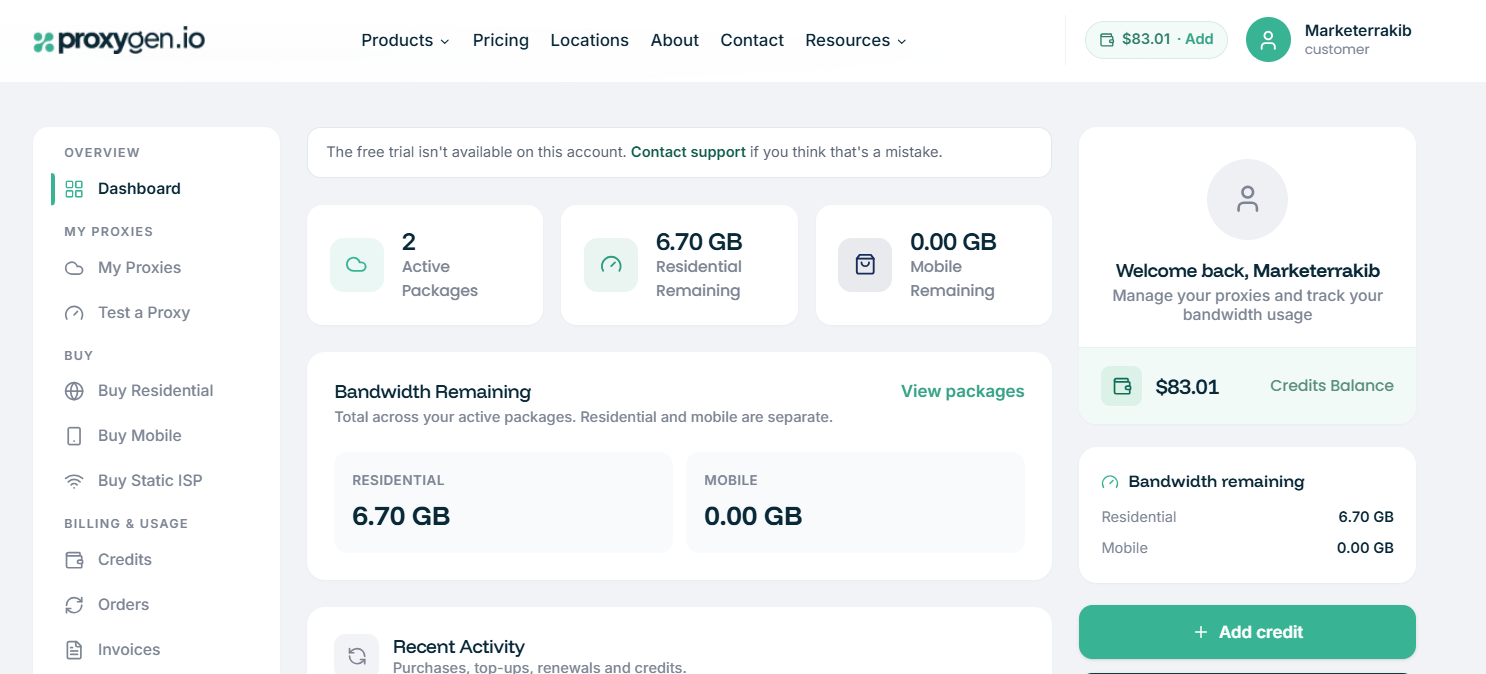Click the customer role label under the username
This screenshot has height=674, width=1486.
[x=1337, y=50]
